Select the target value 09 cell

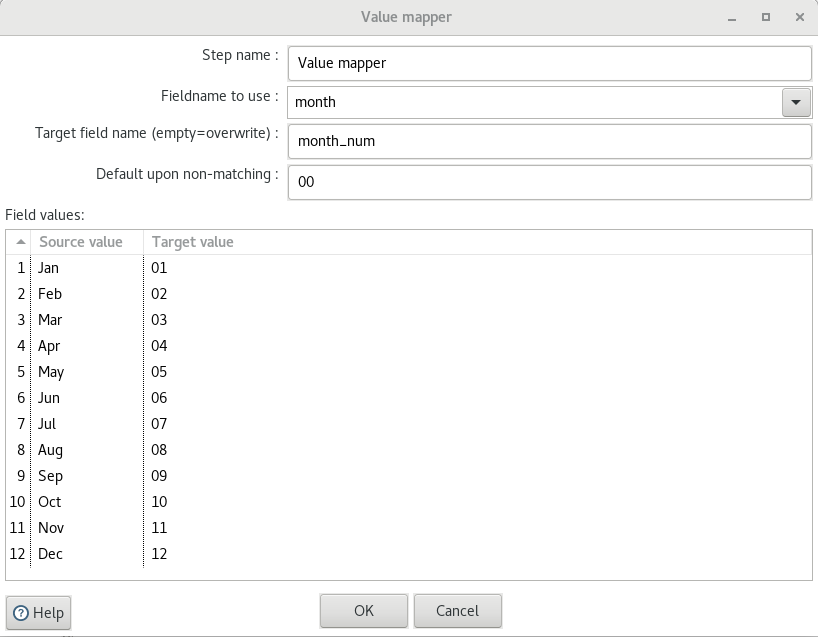pos(477,475)
